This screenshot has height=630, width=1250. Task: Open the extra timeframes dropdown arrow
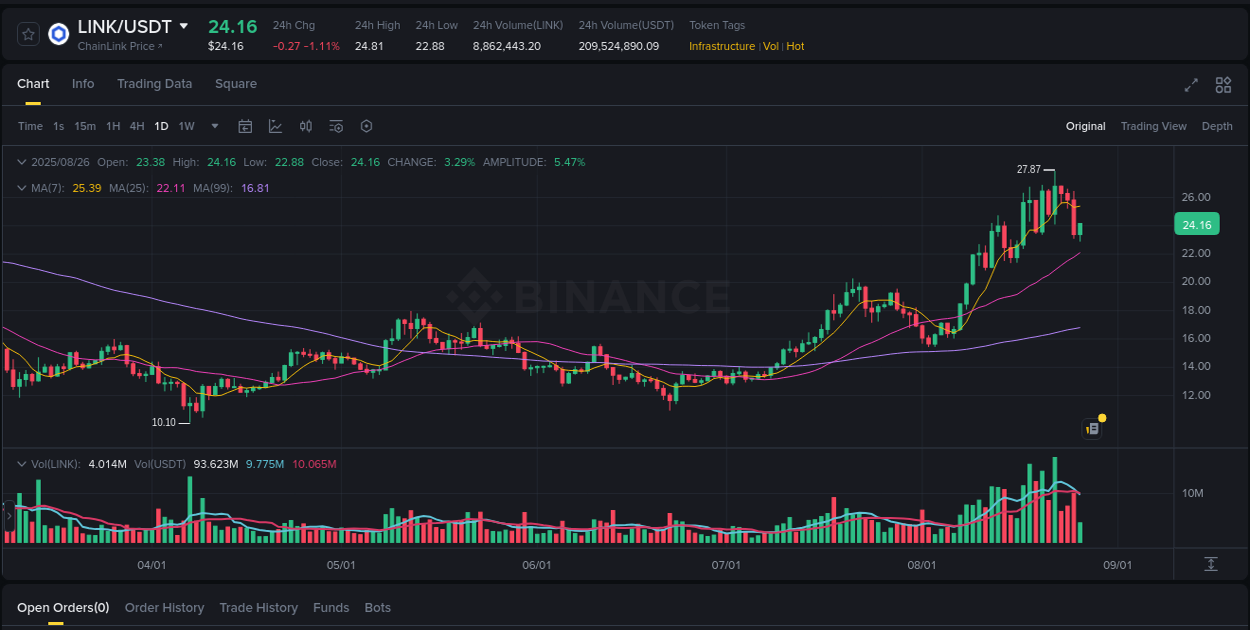click(214, 126)
